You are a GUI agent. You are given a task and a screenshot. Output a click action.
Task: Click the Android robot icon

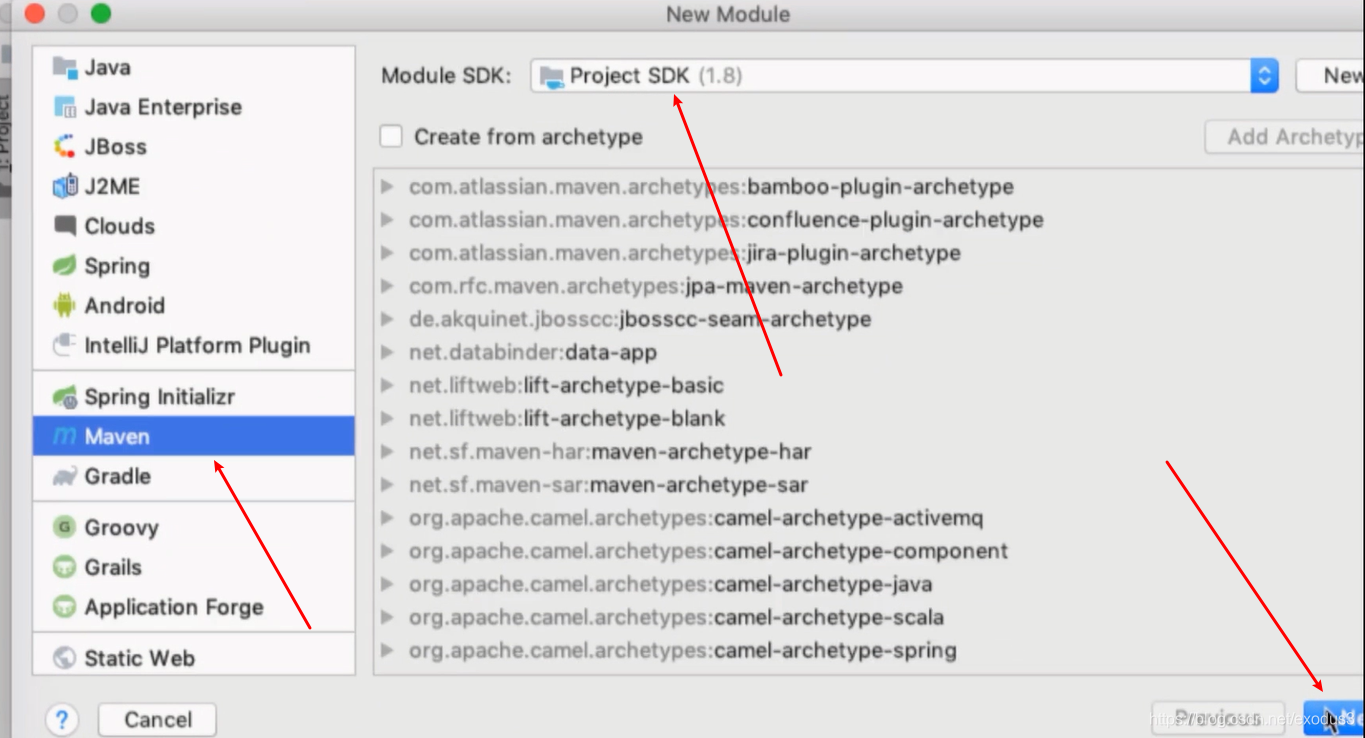click(x=65, y=306)
